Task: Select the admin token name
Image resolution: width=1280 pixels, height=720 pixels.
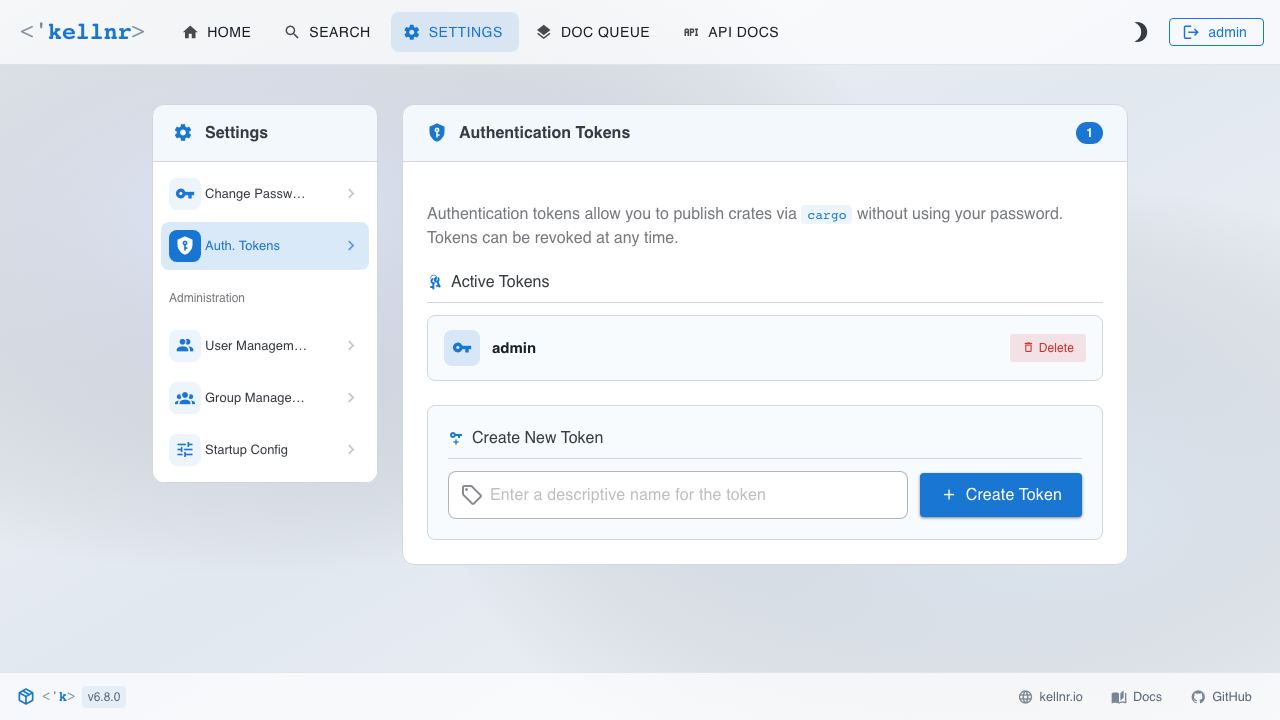Action: pyautogui.click(x=514, y=348)
